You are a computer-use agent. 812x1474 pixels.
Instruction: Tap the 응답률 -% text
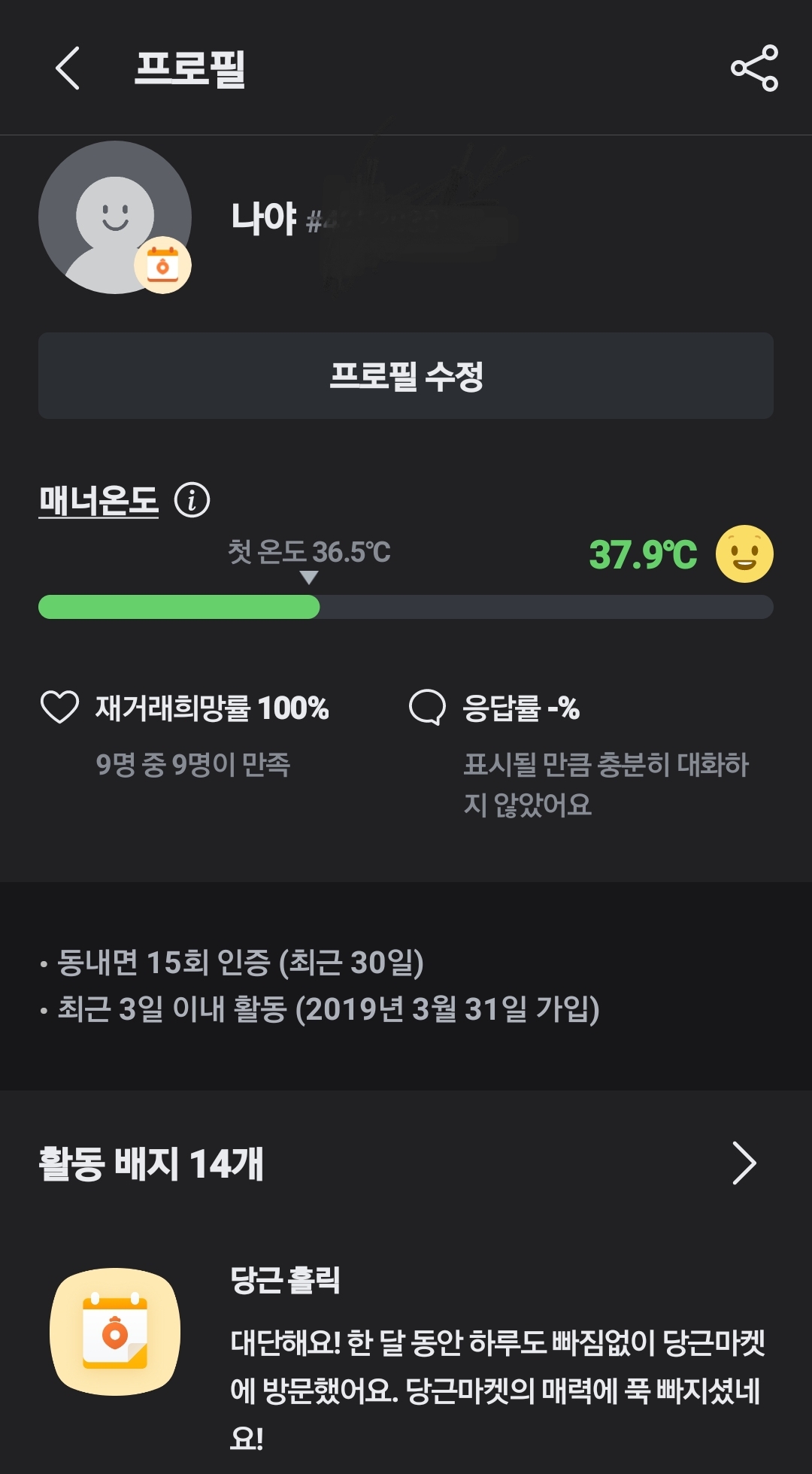pos(521,708)
